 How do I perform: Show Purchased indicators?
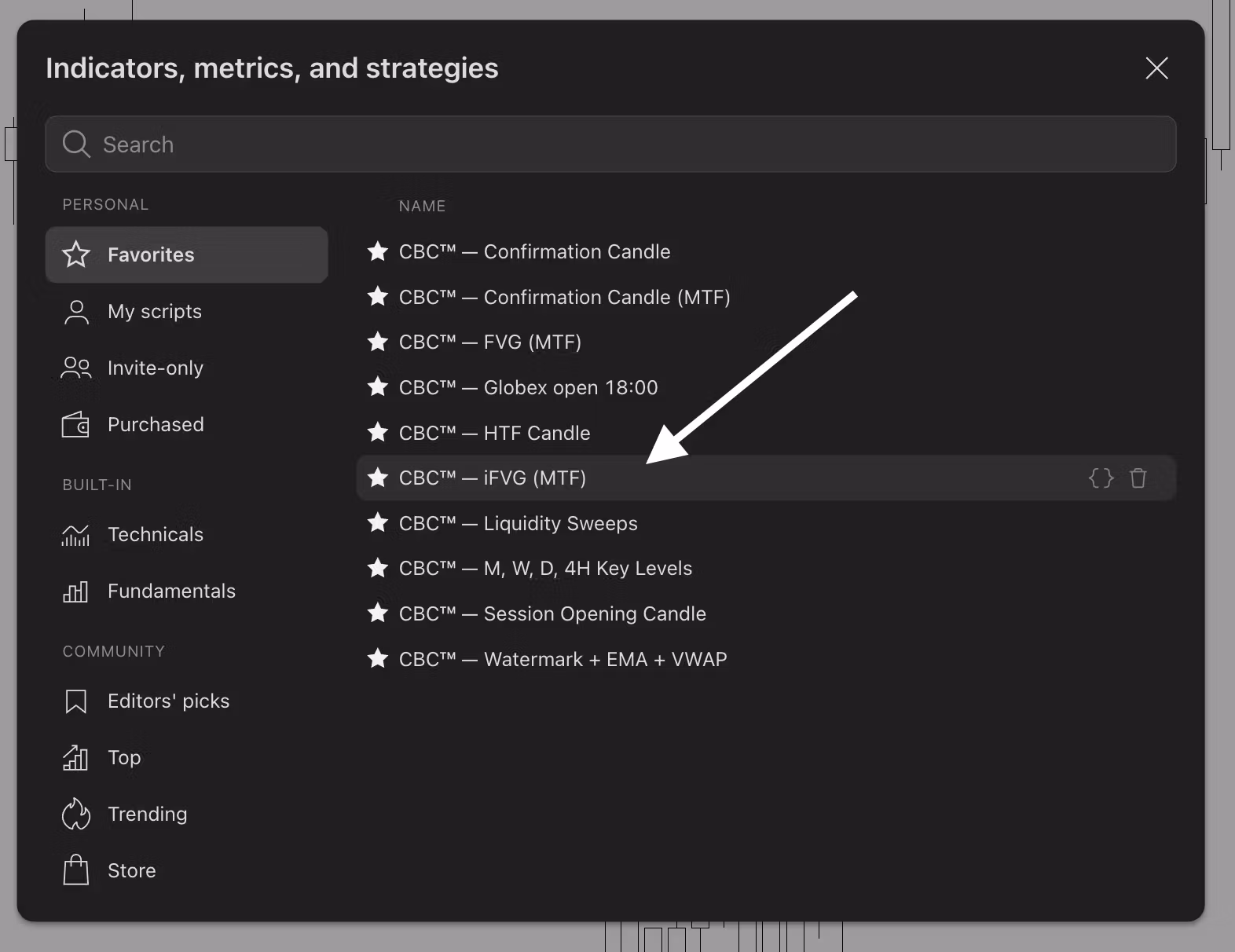pyautogui.click(x=186, y=425)
